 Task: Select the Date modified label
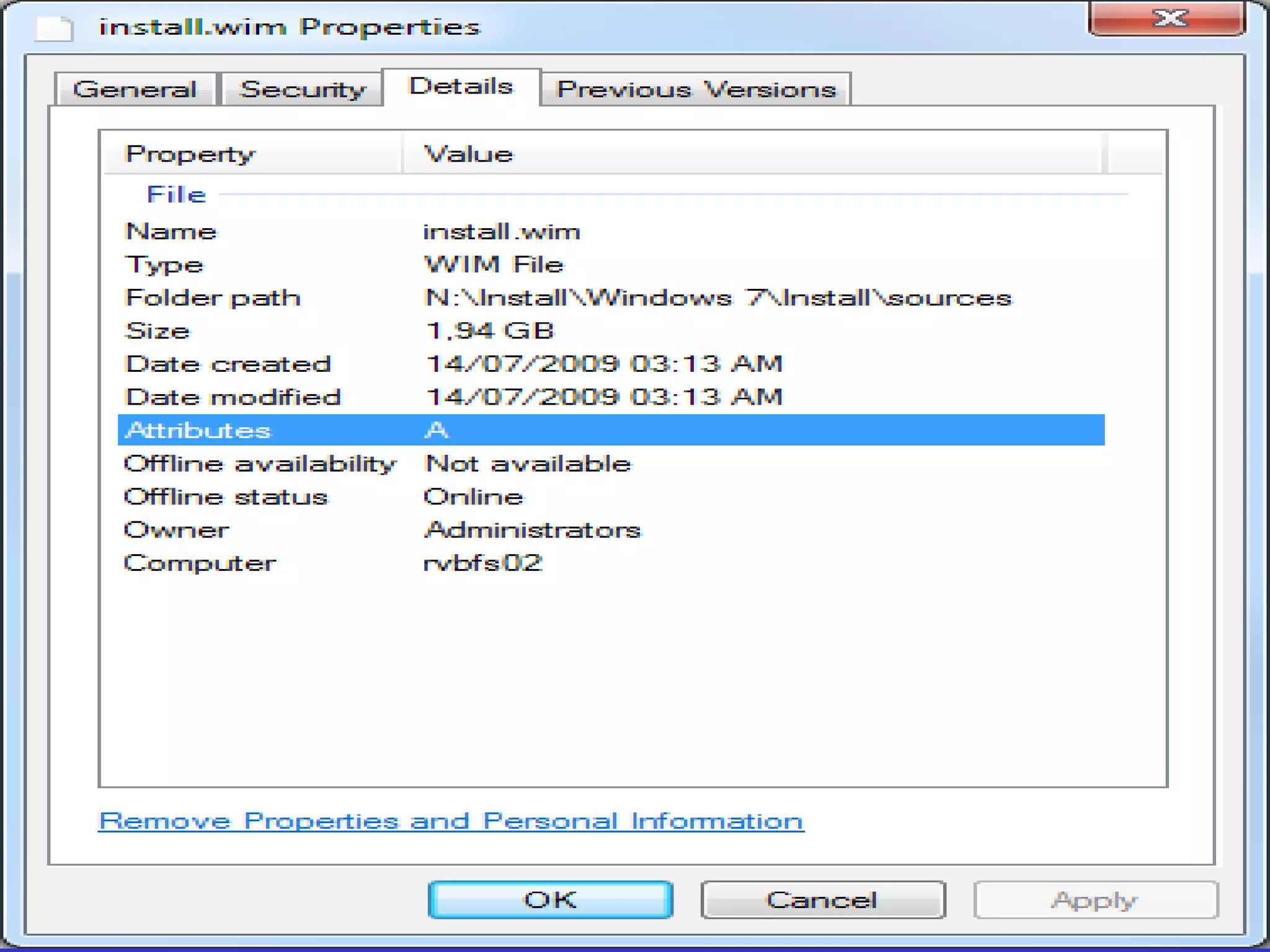233,397
